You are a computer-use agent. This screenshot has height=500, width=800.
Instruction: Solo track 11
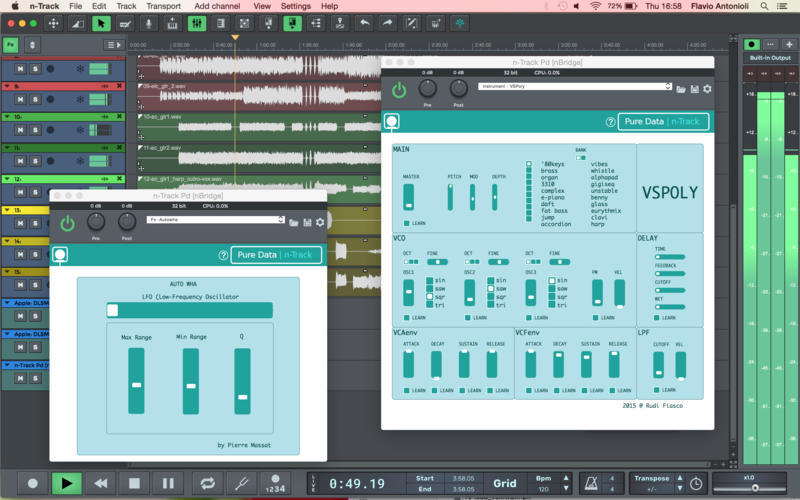35,161
